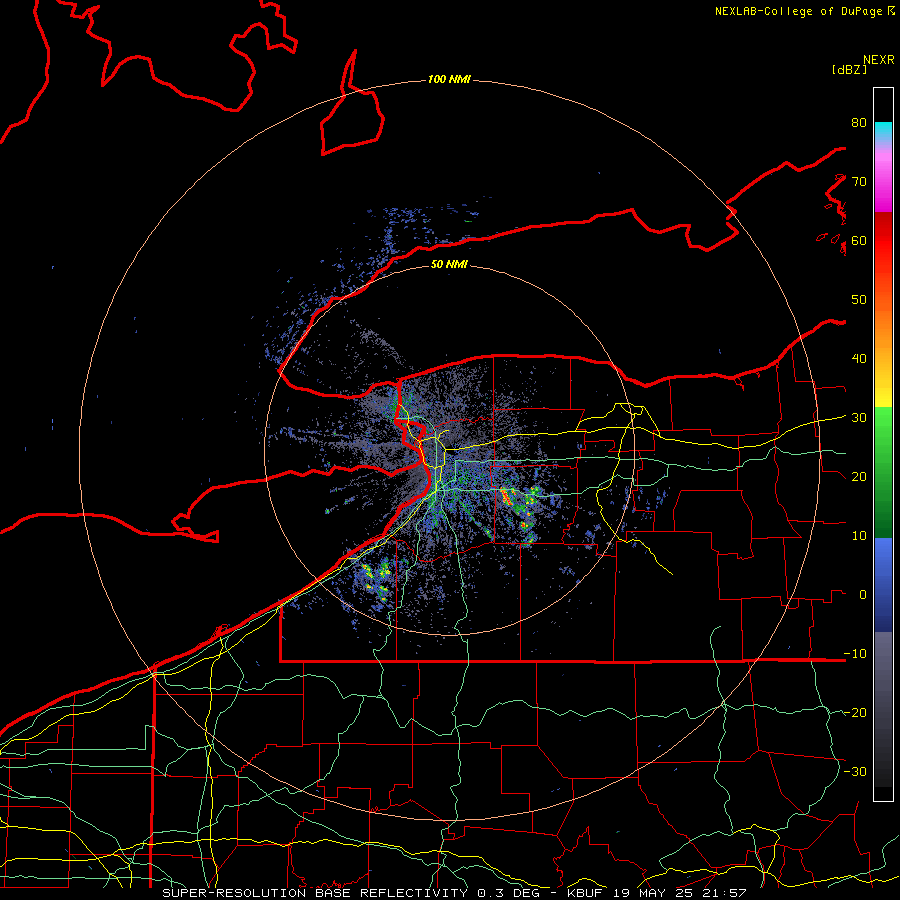Click the [dBZ] unit label
Screen dimensions: 900x900
(x=849, y=70)
